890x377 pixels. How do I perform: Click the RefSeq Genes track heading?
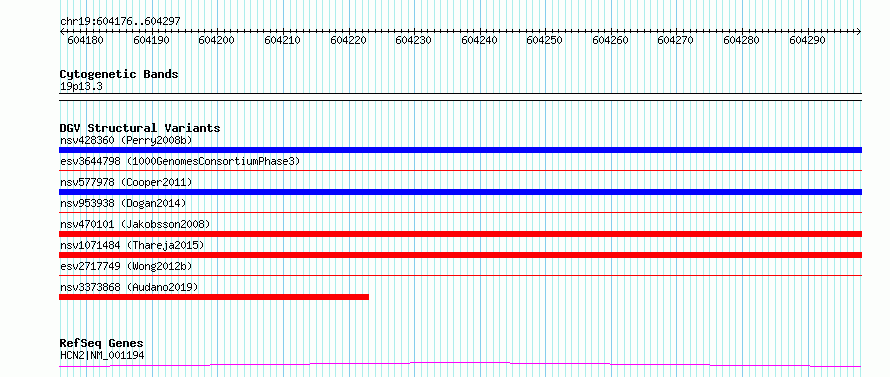pos(101,344)
